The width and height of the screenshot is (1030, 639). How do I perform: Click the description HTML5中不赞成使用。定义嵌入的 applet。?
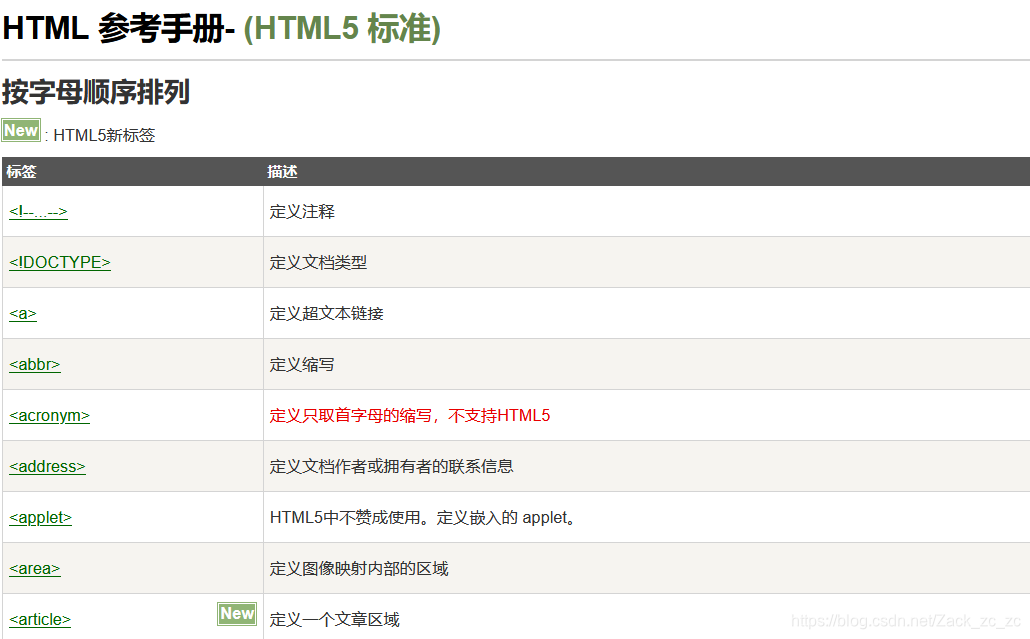[x=422, y=518]
